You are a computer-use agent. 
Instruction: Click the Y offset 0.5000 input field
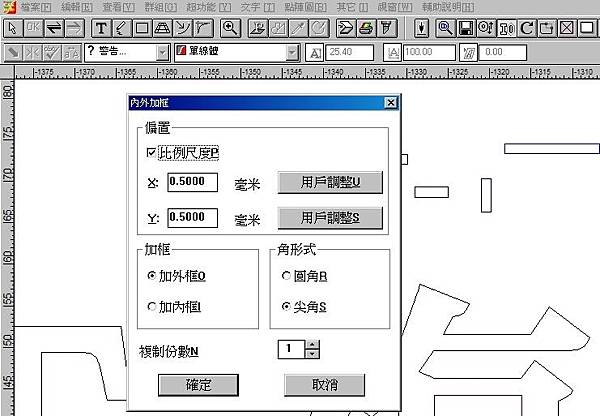192,218
